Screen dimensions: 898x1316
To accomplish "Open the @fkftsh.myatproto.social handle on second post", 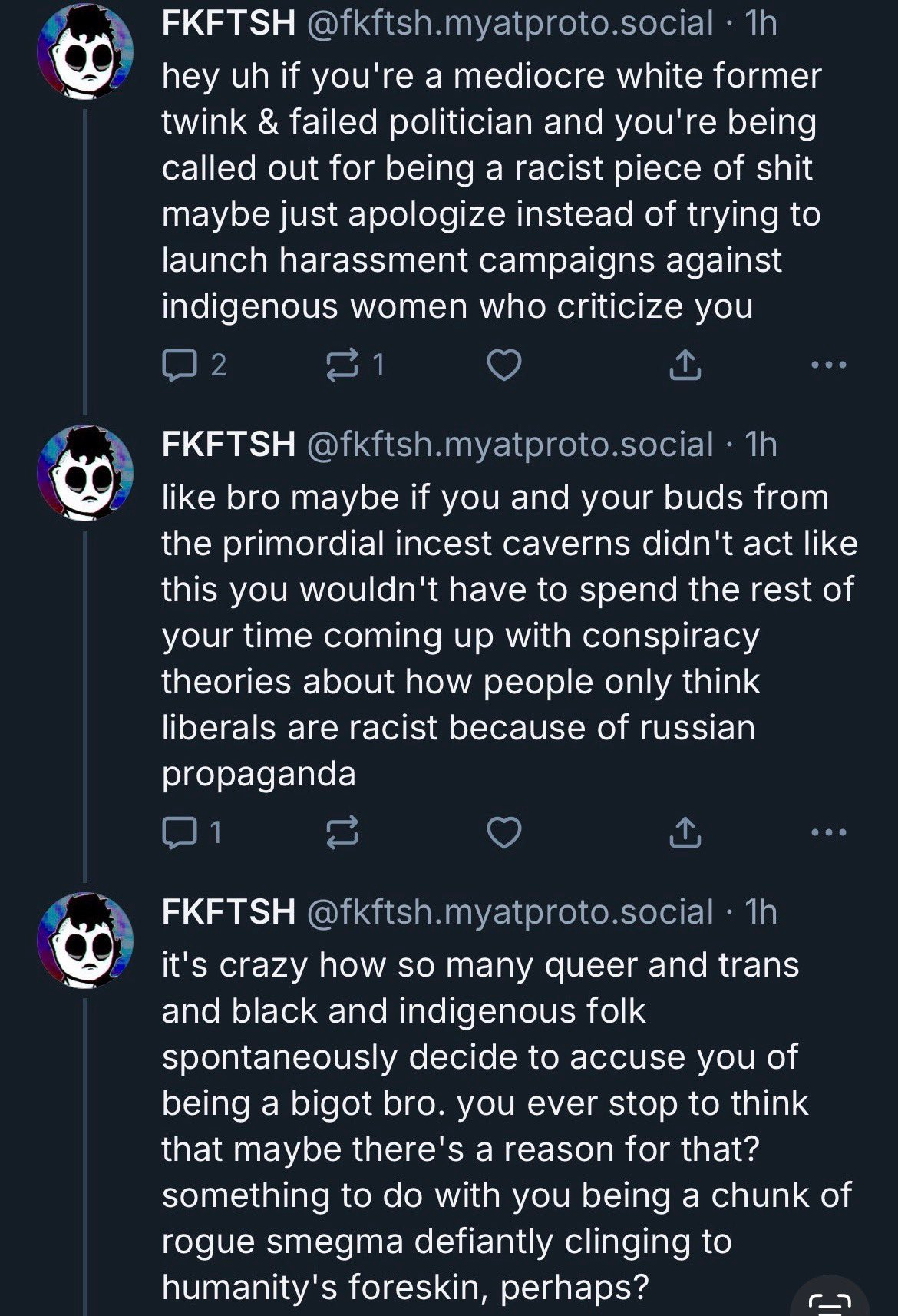I will tap(510, 444).
